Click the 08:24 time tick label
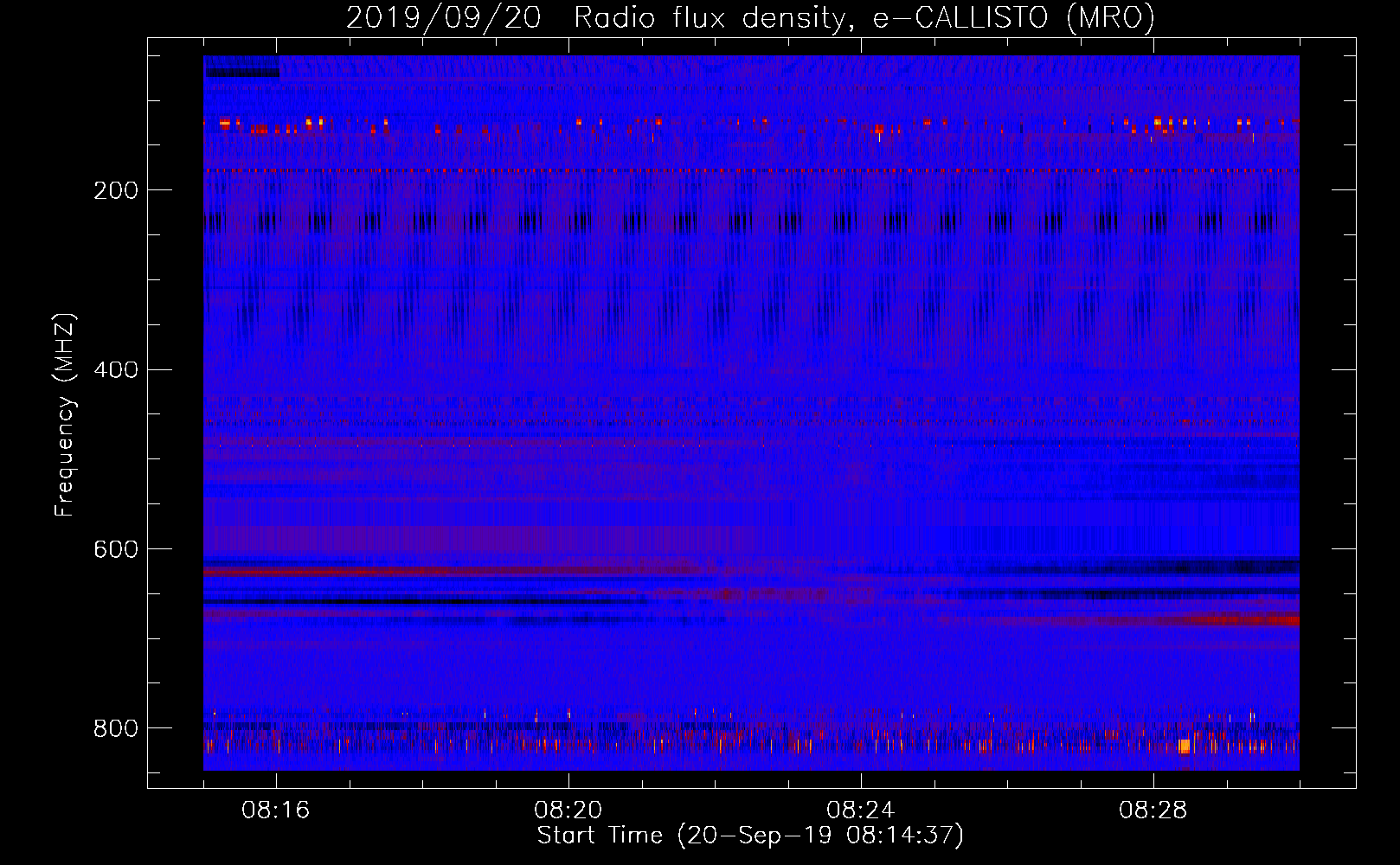The image size is (1400, 865). pos(861,811)
